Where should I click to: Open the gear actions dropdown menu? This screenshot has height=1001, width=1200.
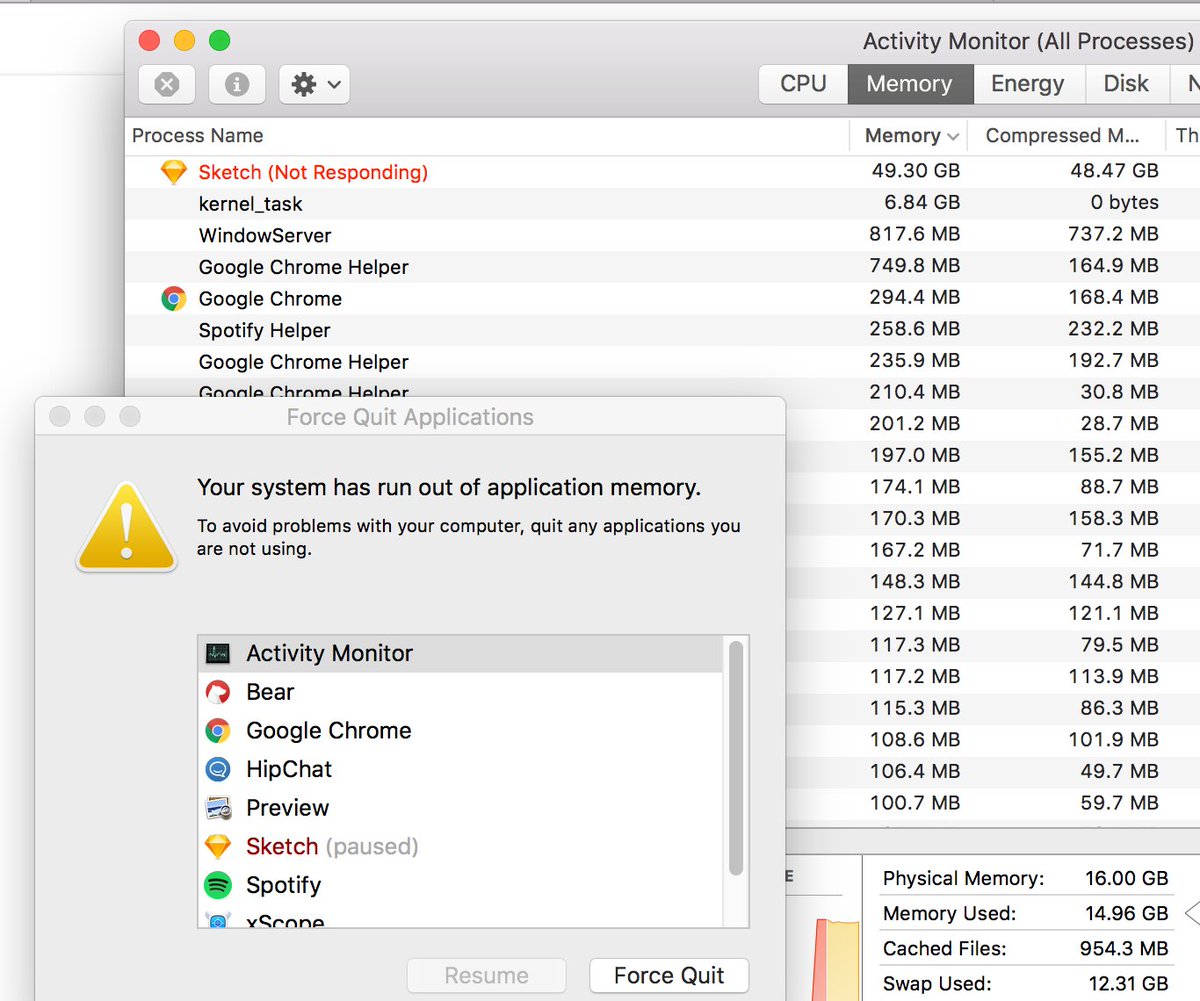pos(314,85)
